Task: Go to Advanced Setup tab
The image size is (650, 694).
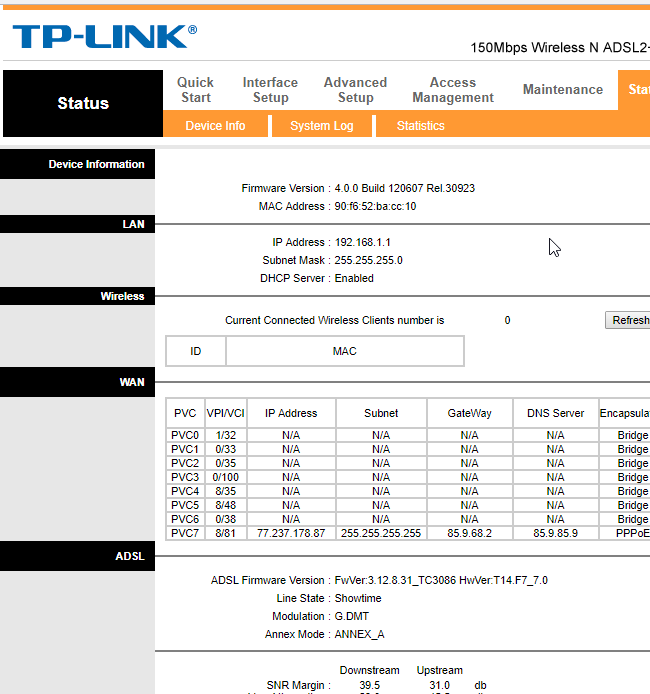Action: (x=355, y=90)
